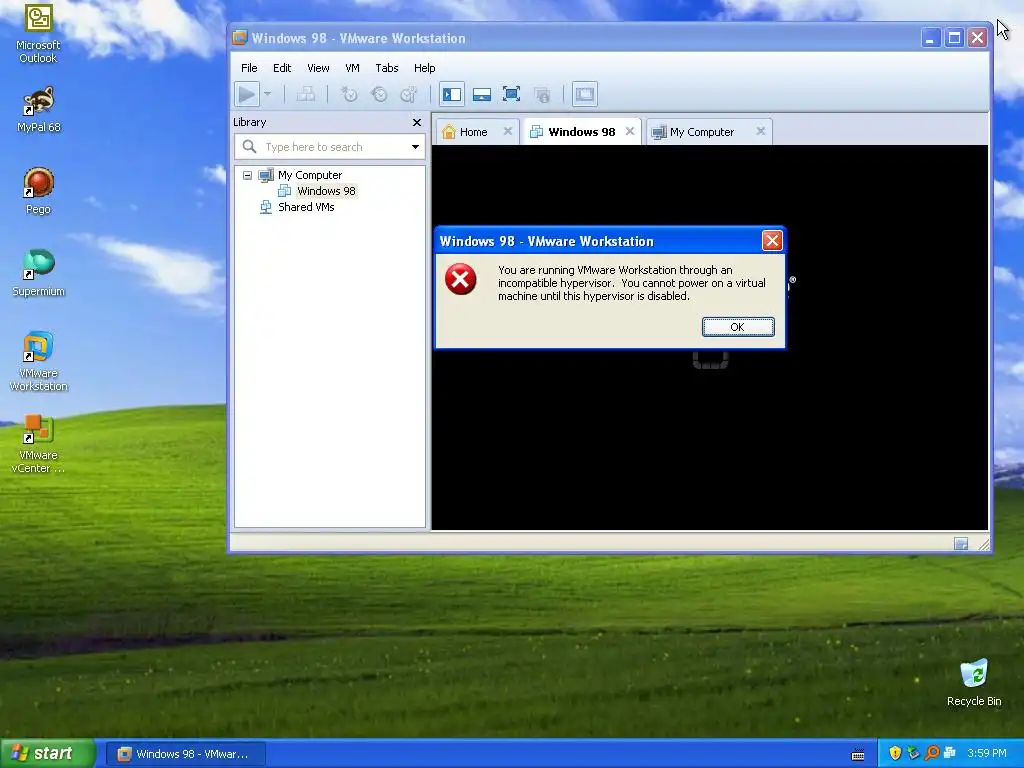
Task: Open the Edit menu
Action: click(282, 68)
